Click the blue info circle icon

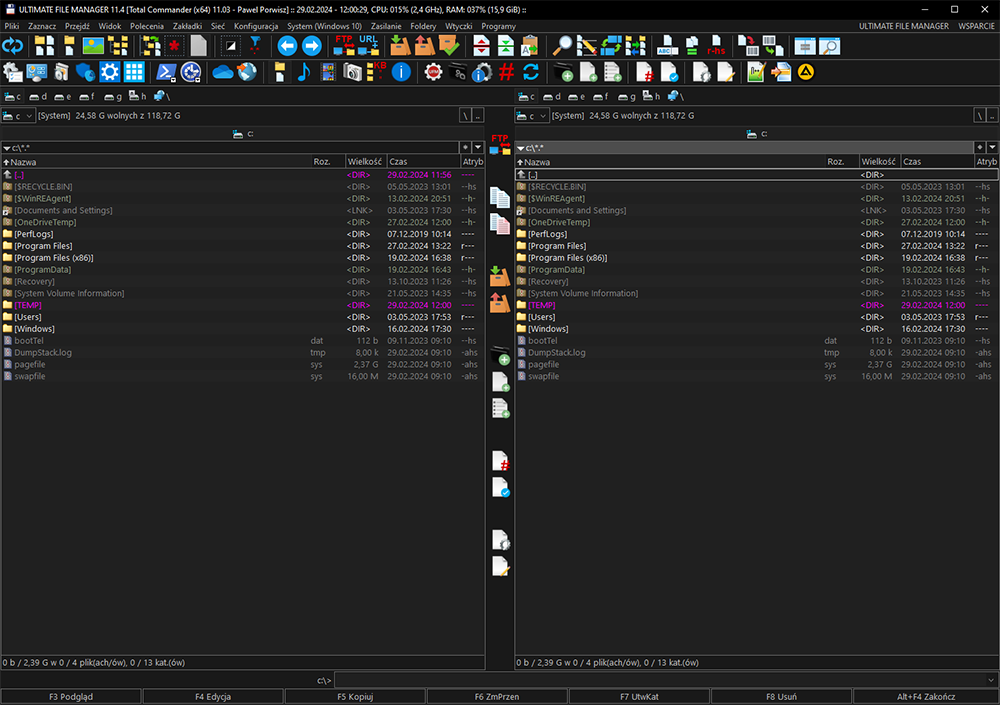click(x=401, y=72)
